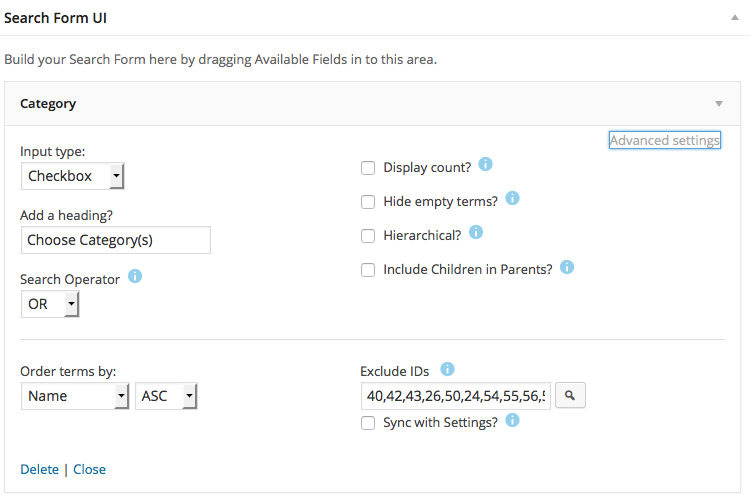Image resolution: width=751 pixels, height=502 pixels.
Task: Open the Advanced settings link
Action: (664, 140)
